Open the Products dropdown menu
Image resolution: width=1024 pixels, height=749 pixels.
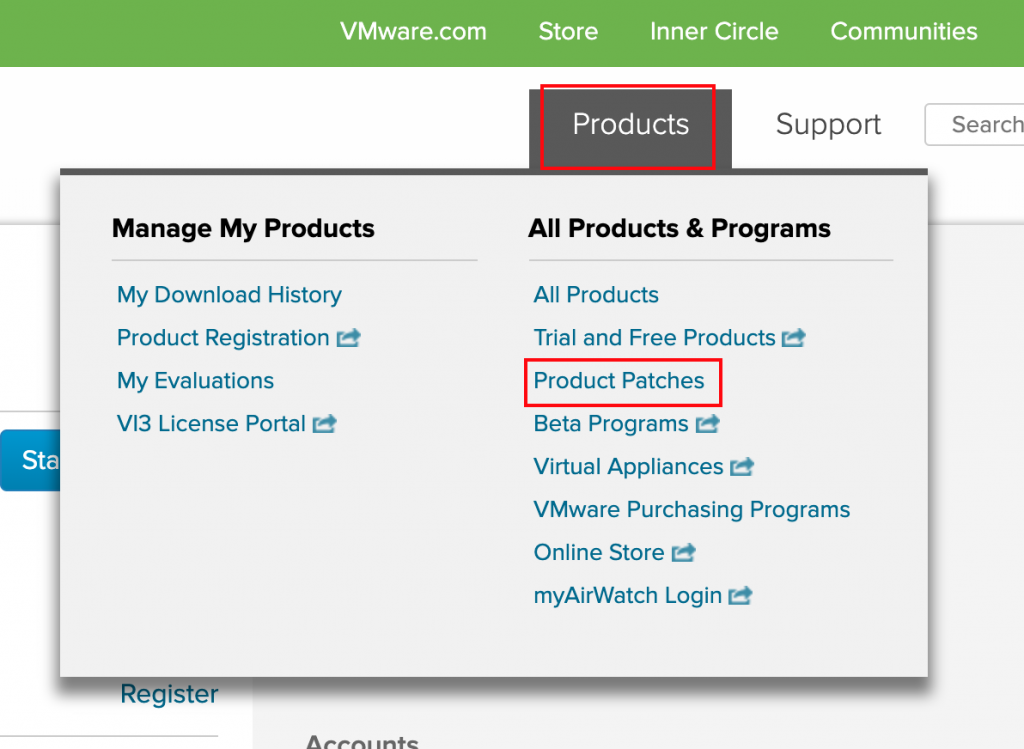(x=630, y=125)
